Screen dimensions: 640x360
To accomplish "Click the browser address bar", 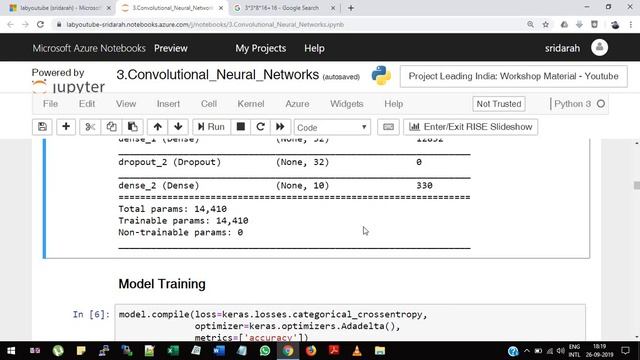I will (286, 24).
